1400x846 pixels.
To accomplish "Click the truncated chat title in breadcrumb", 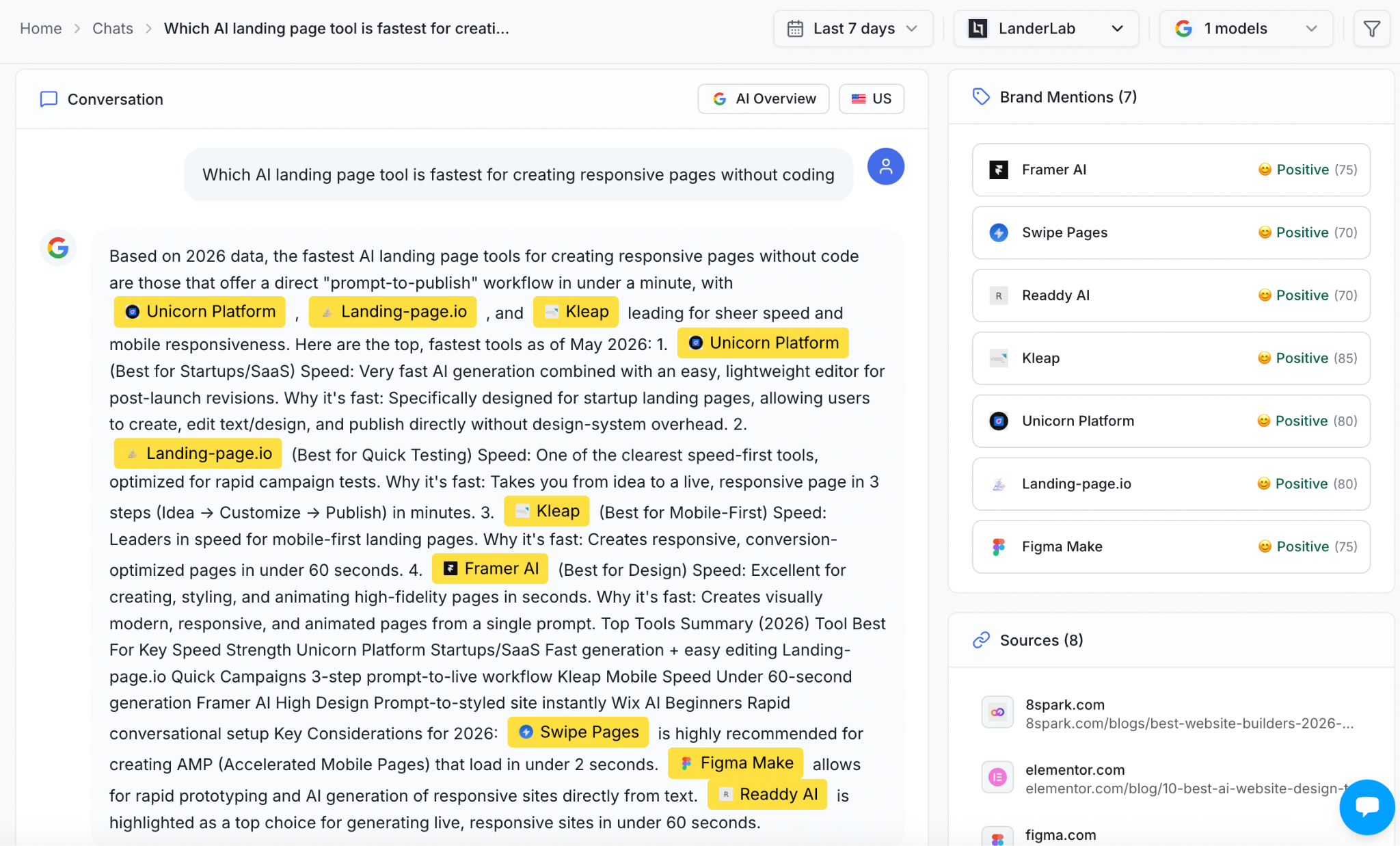I will (x=336, y=29).
